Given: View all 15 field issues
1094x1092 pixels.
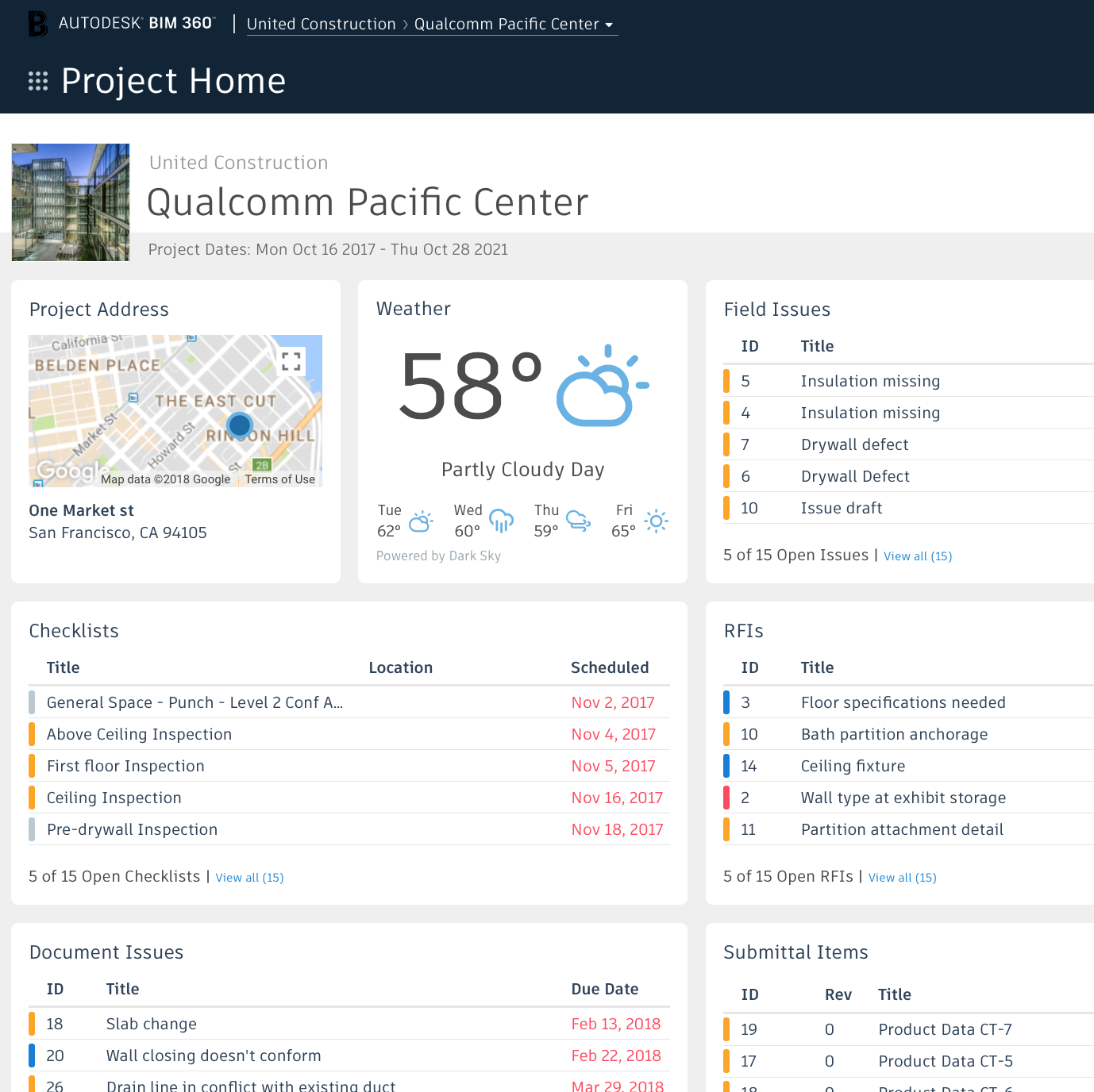Looking at the screenshot, I should tap(918, 556).
